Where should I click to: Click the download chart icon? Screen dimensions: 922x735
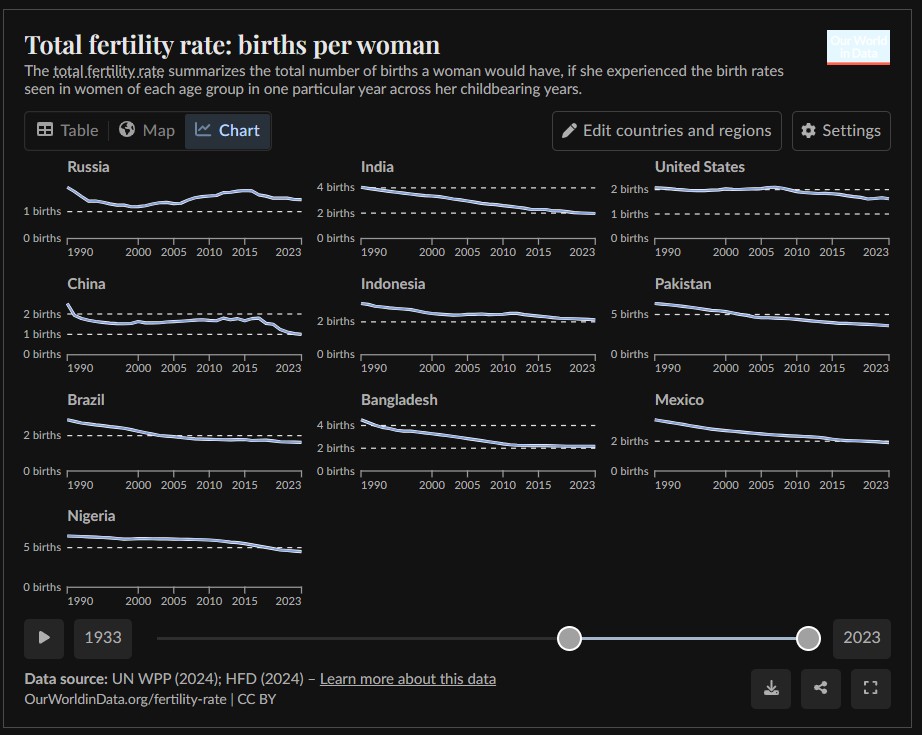pos(771,688)
